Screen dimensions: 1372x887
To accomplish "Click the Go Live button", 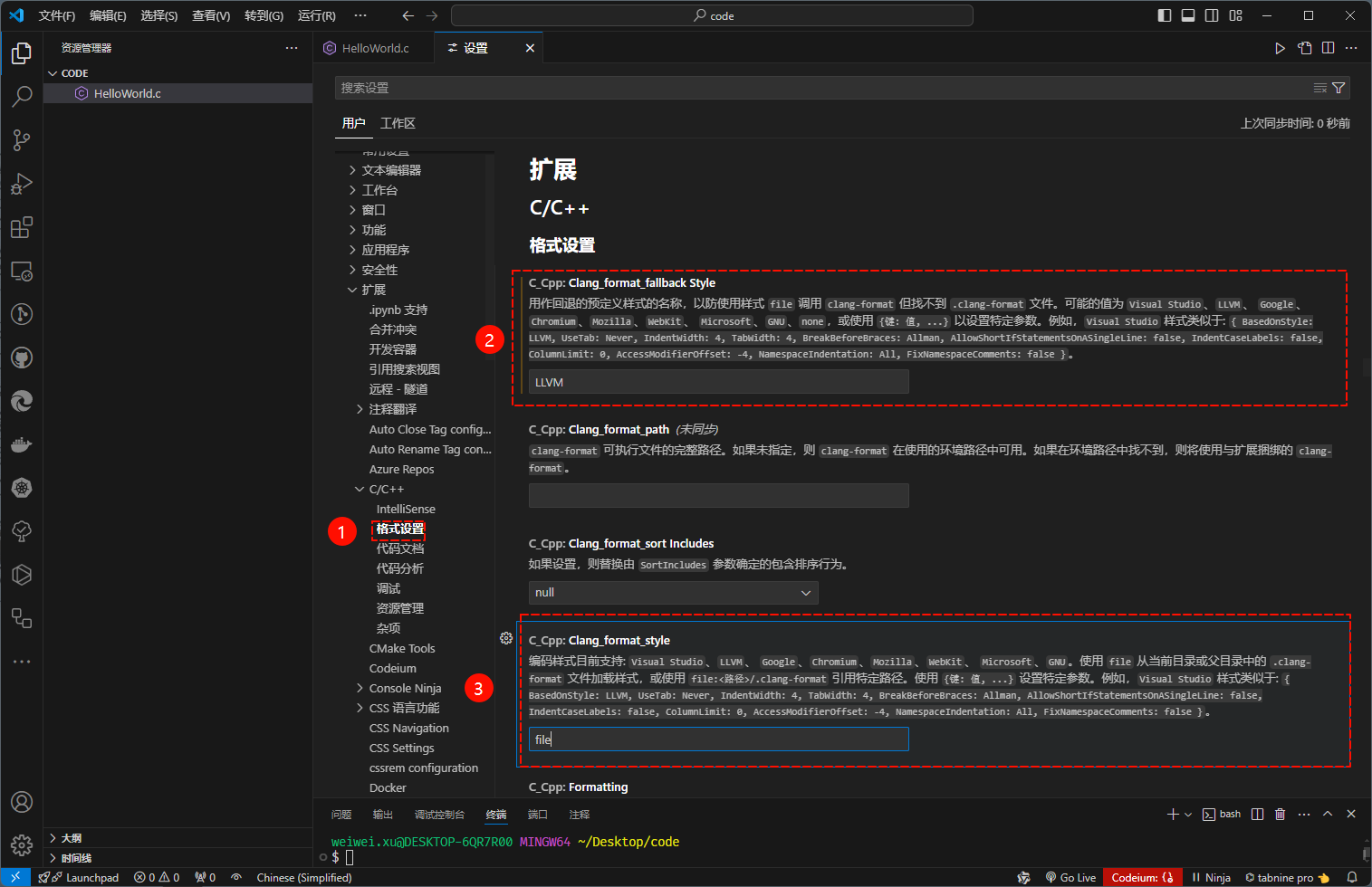I will click(1071, 877).
